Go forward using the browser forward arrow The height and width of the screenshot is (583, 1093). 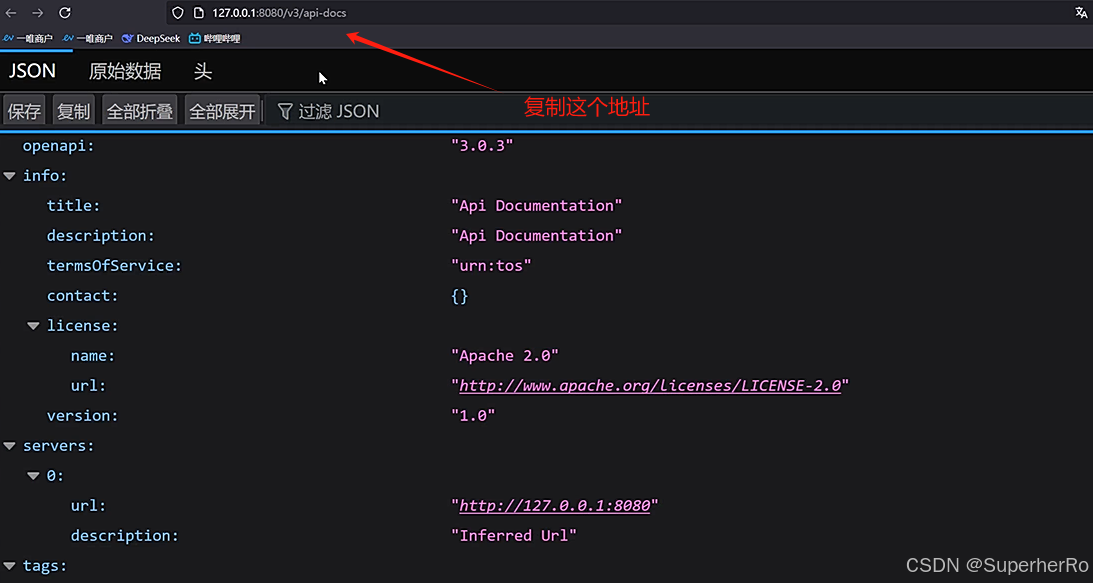pos(38,13)
